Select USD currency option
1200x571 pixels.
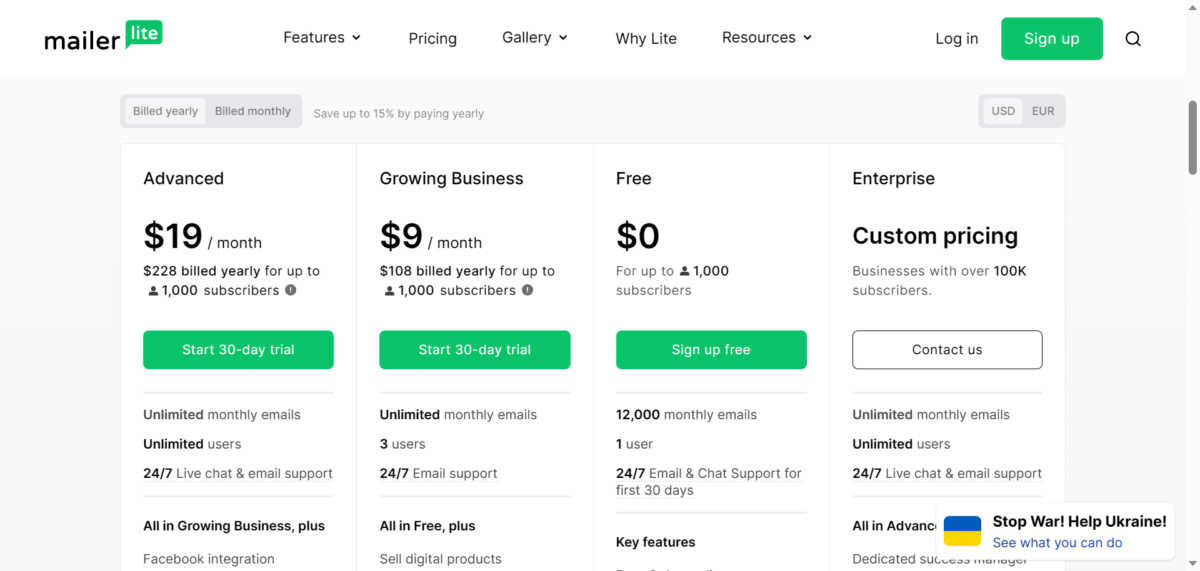click(x=1003, y=111)
